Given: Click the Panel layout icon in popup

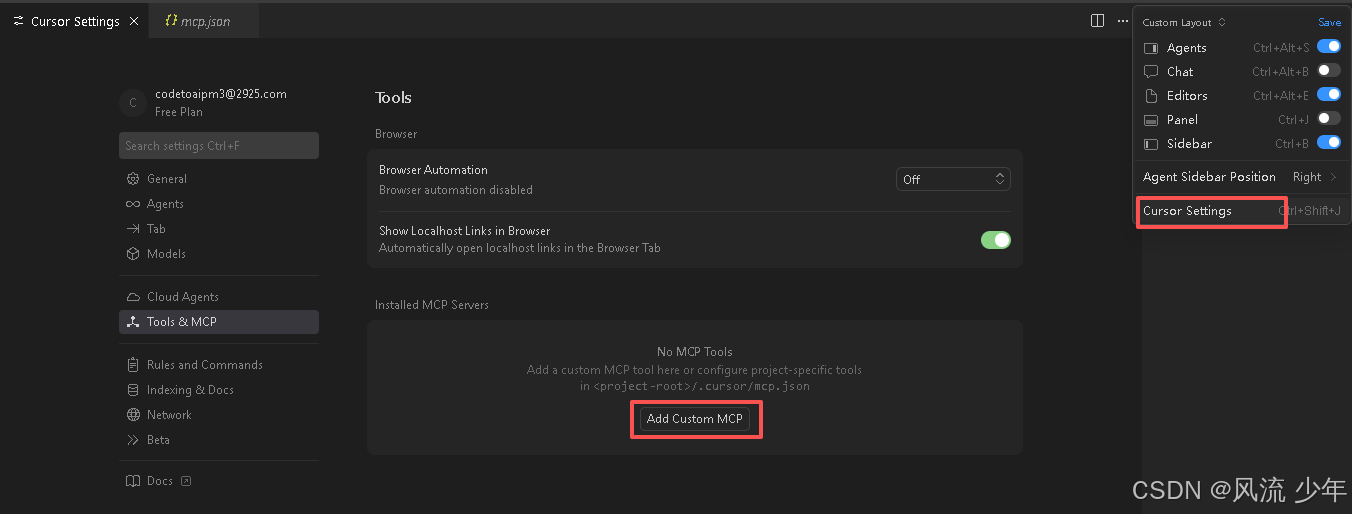Looking at the screenshot, I should pyautogui.click(x=1151, y=120).
